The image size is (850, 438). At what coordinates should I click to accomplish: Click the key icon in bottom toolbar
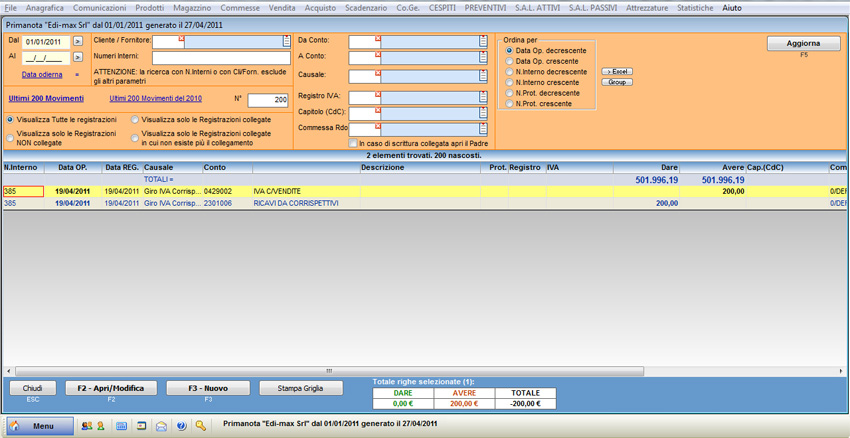point(201,426)
